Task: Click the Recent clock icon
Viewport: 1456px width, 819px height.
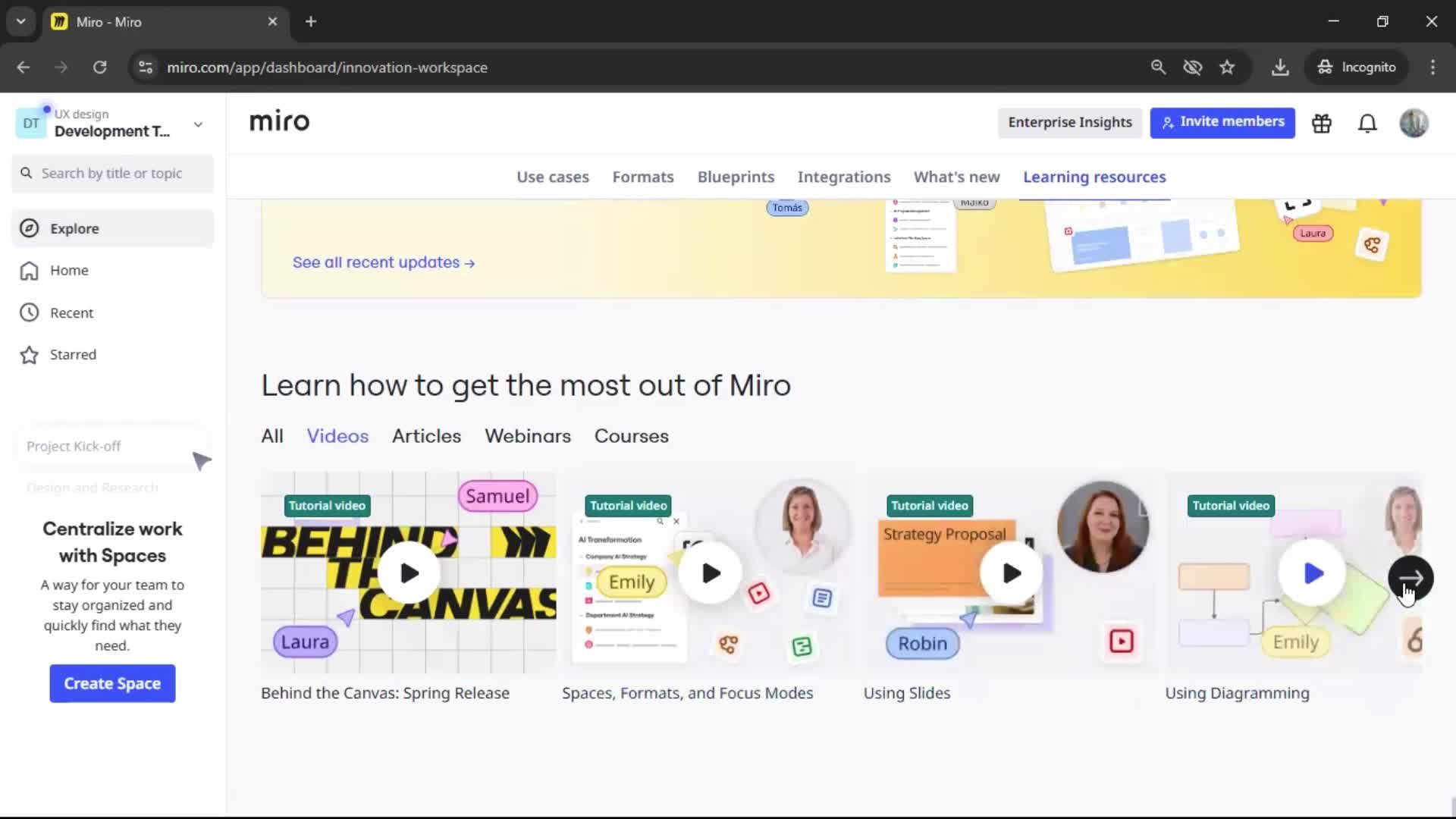Action: 29,312
